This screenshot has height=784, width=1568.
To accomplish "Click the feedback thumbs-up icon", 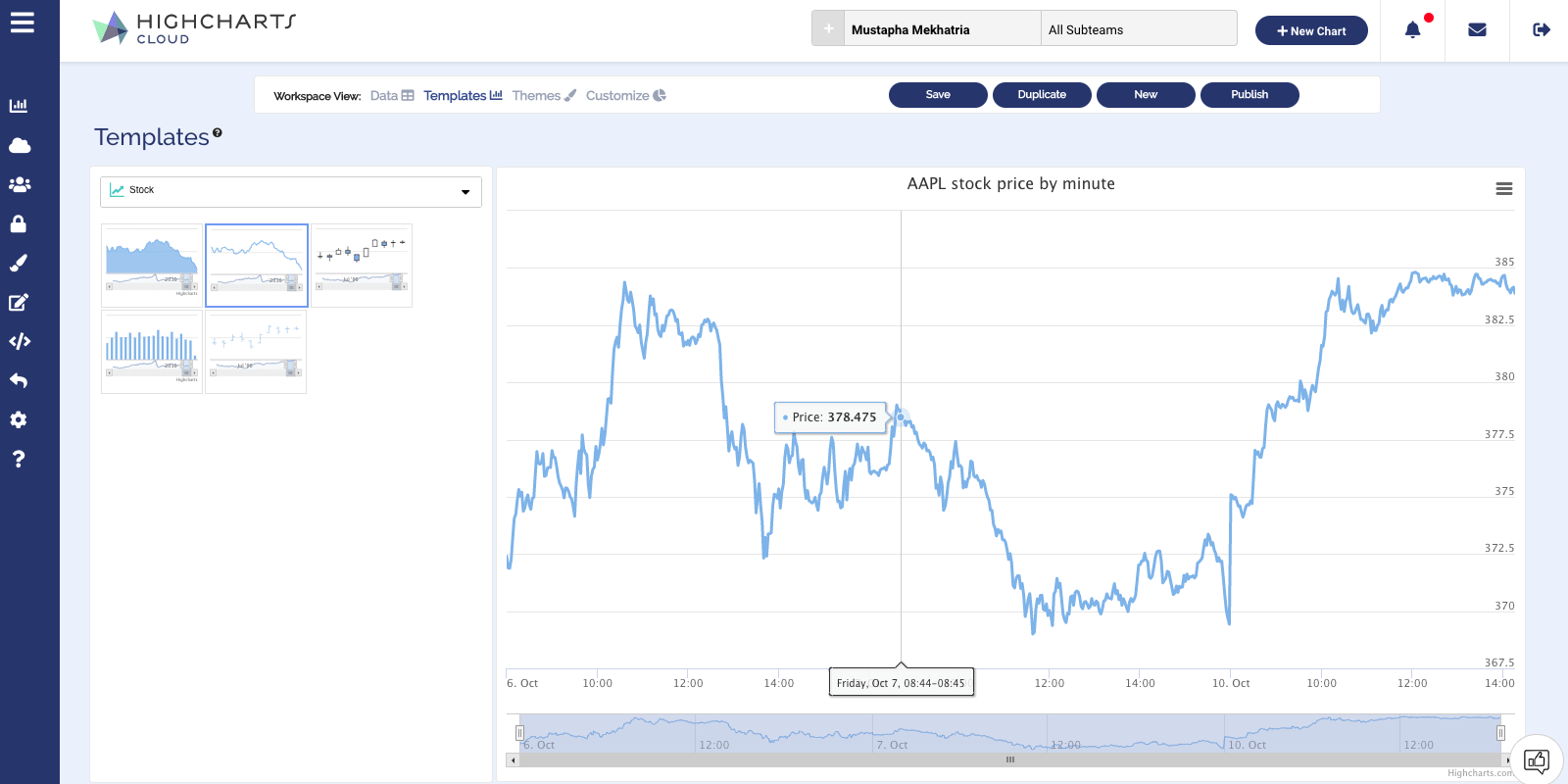I will (x=1536, y=760).
